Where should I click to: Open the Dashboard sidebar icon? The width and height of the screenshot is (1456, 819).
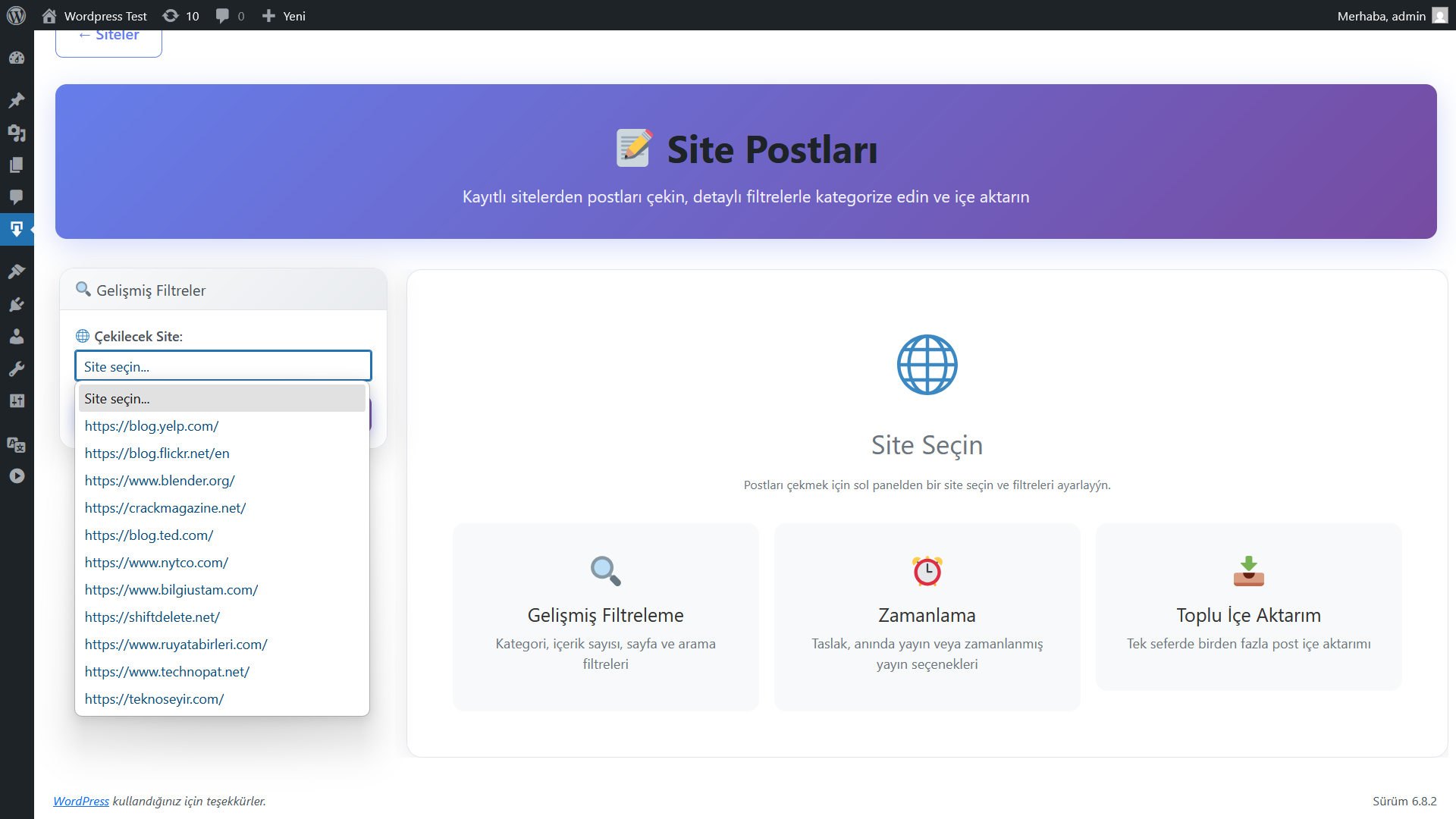17,58
